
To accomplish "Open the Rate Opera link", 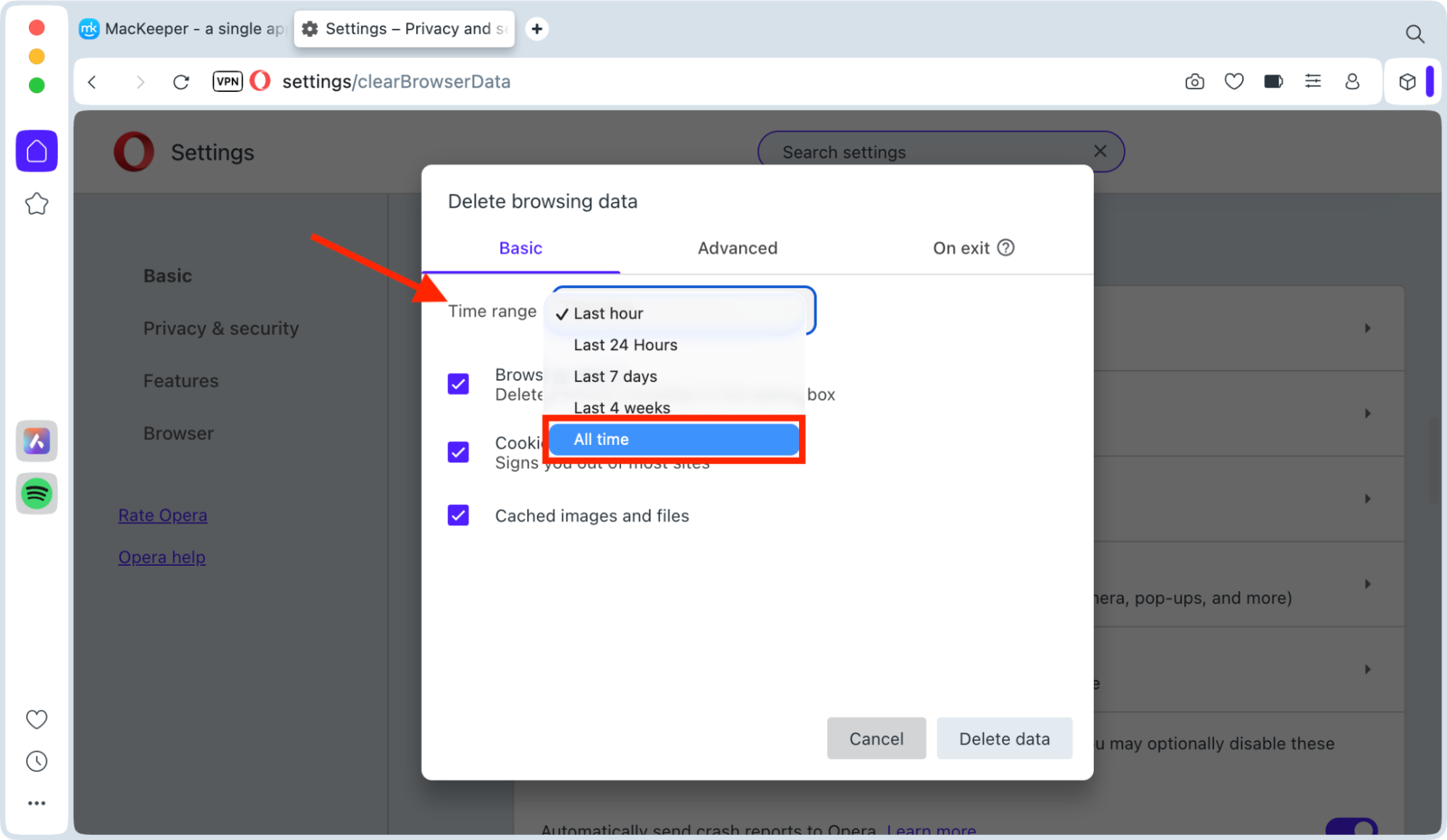I will (162, 514).
